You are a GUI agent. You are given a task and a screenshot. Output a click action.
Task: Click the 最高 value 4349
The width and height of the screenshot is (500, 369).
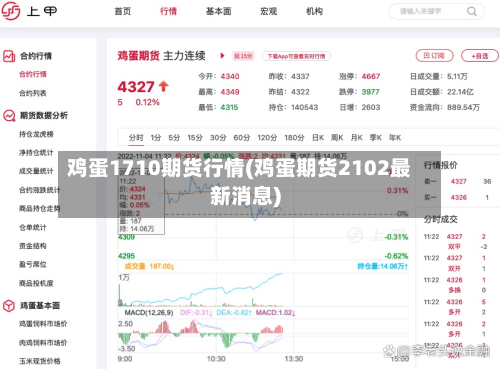230,92
